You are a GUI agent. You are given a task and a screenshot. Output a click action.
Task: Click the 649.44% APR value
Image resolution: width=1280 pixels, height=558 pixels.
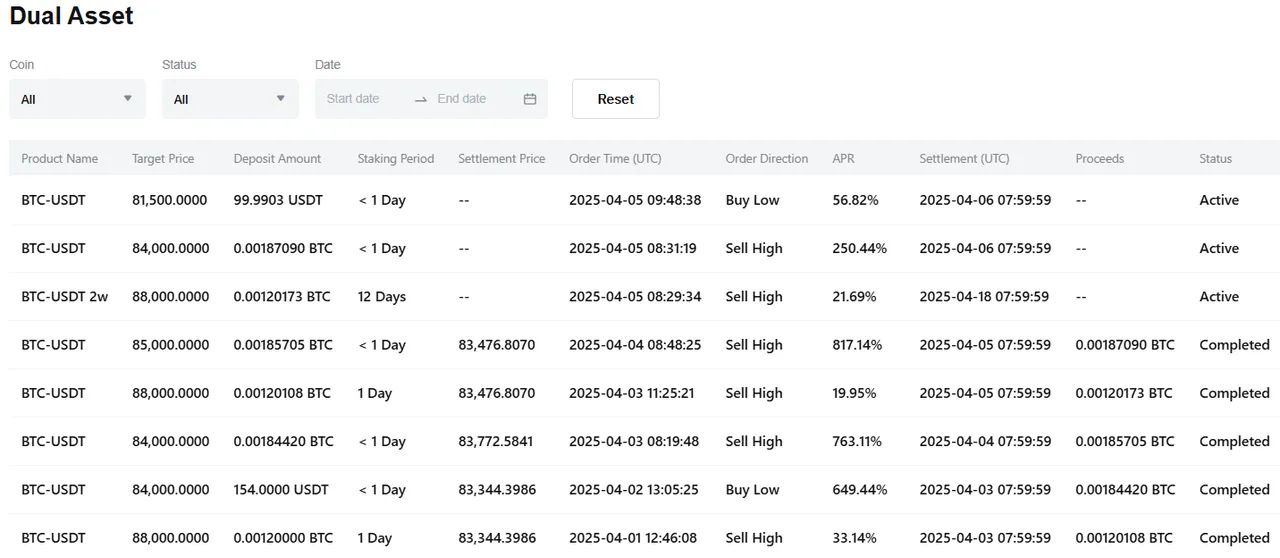[x=860, y=490]
